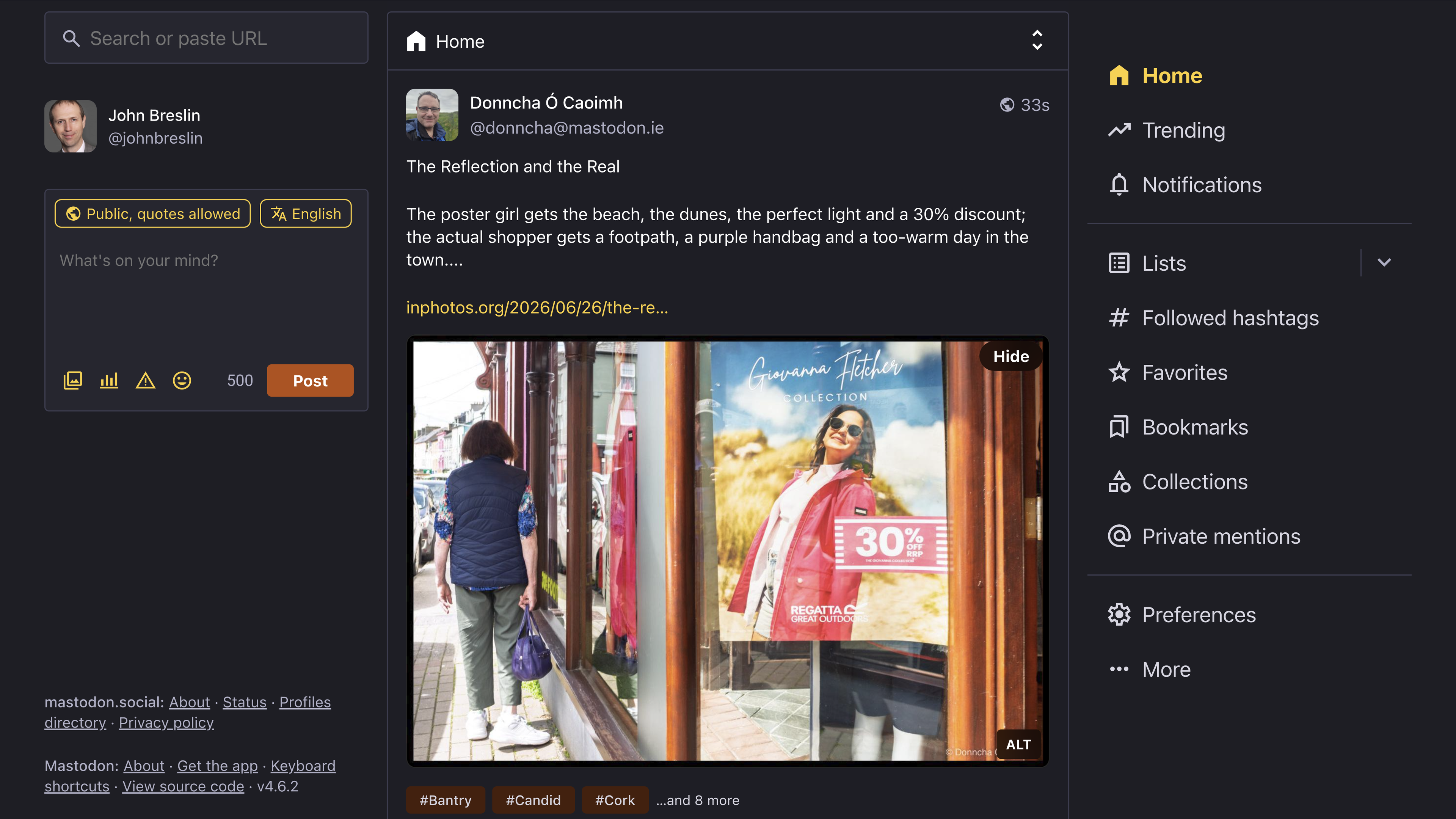Click the Collections shapes icon

click(x=1119, y=482)
